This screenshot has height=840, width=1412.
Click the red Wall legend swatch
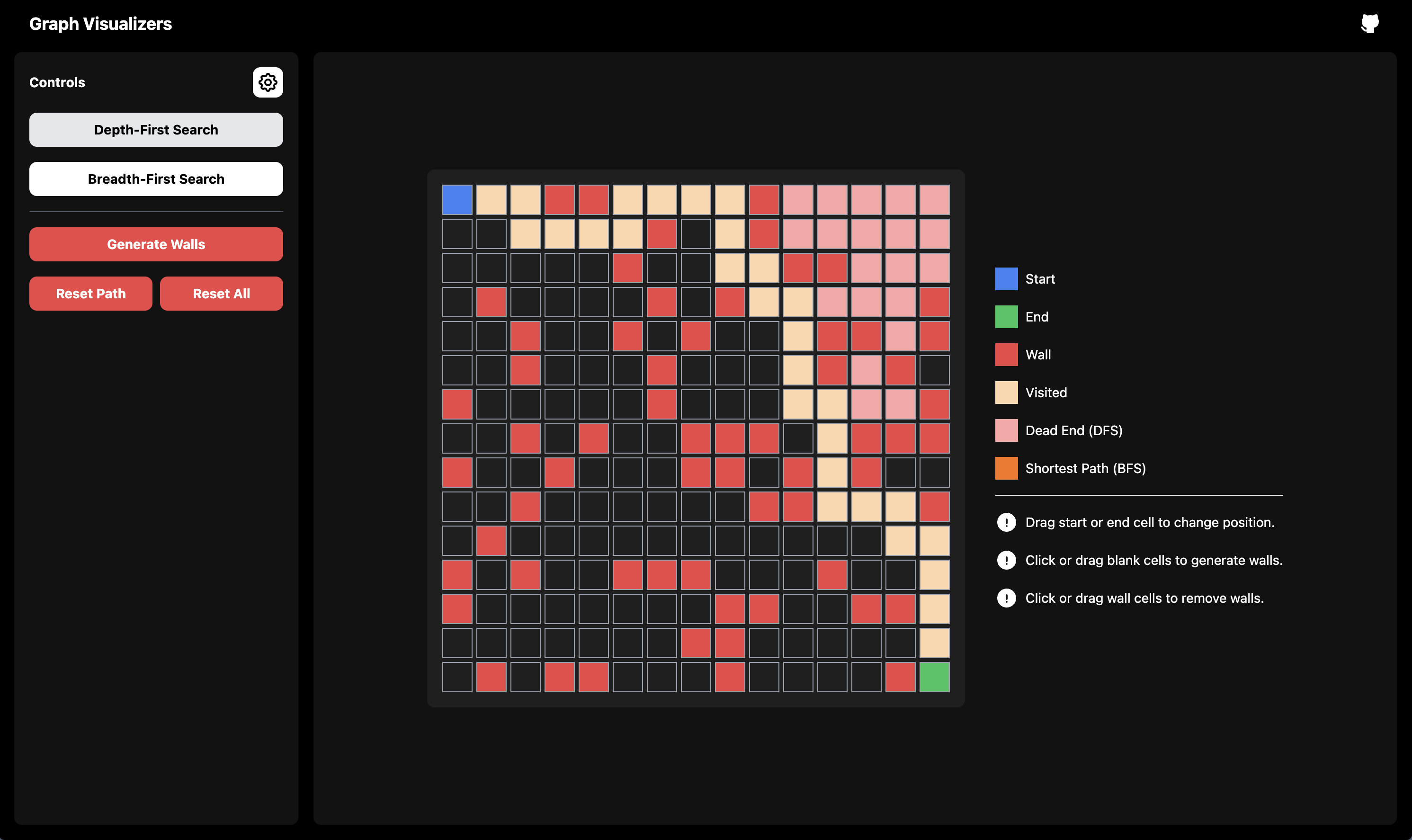[x=1006, y=354]
